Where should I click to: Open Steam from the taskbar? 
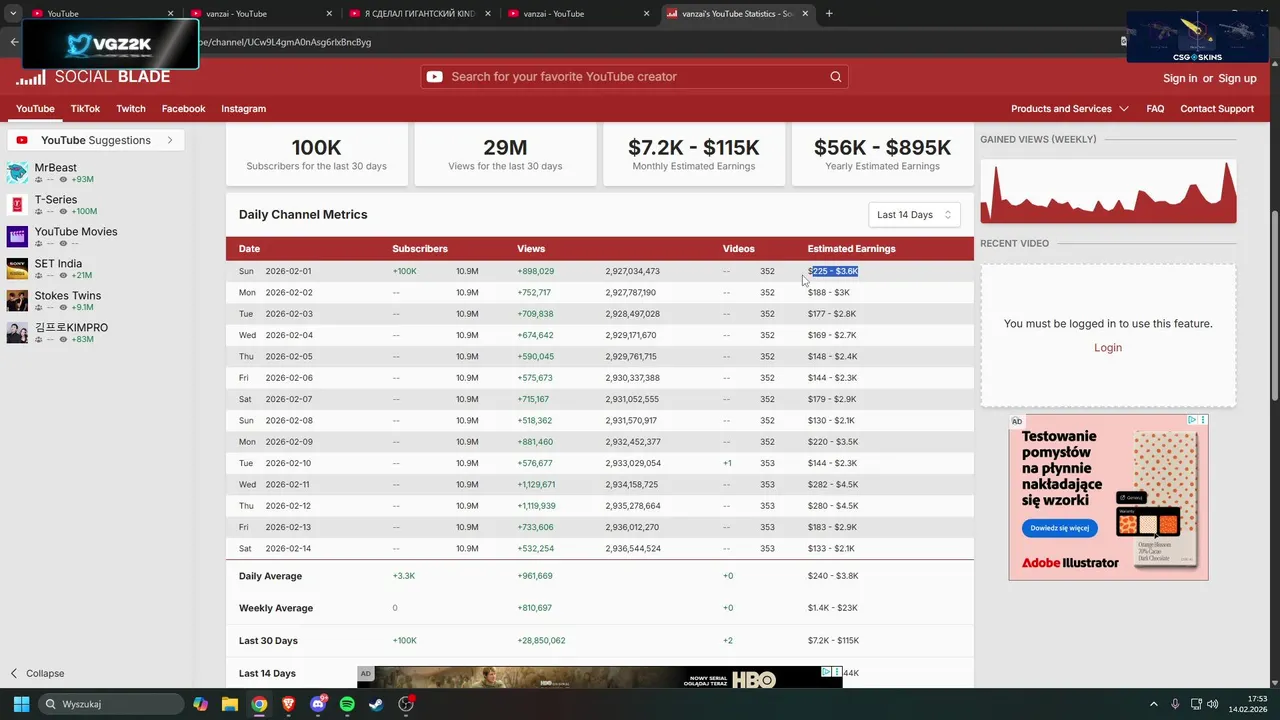[x=376, y=704]
